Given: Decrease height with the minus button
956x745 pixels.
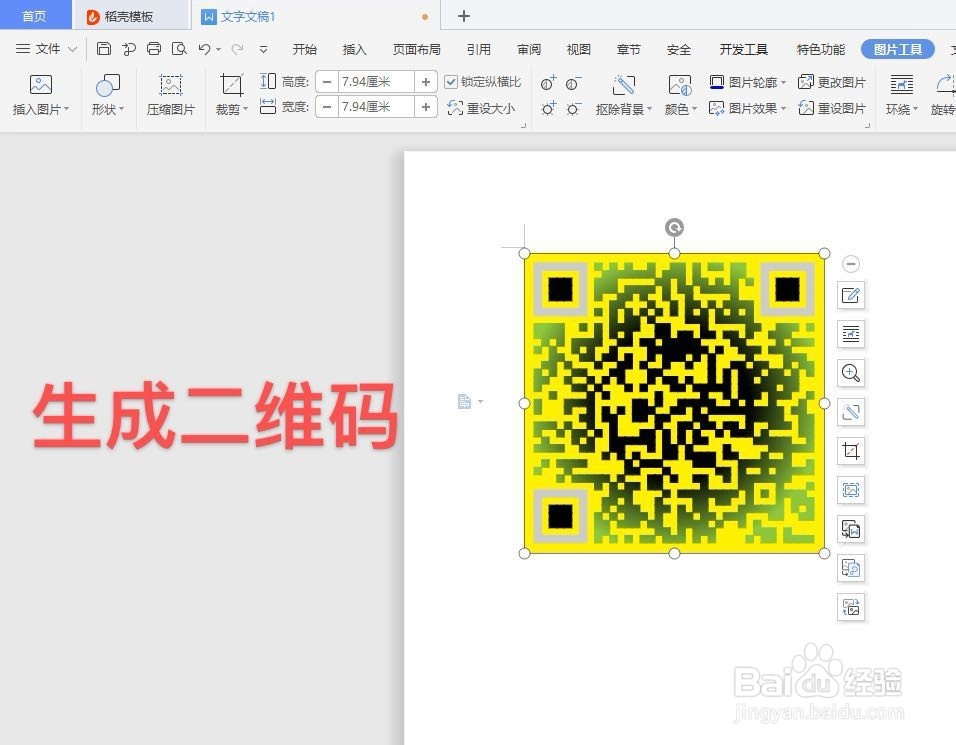Looking at the screenshot, I should click(x=327, y=82).
